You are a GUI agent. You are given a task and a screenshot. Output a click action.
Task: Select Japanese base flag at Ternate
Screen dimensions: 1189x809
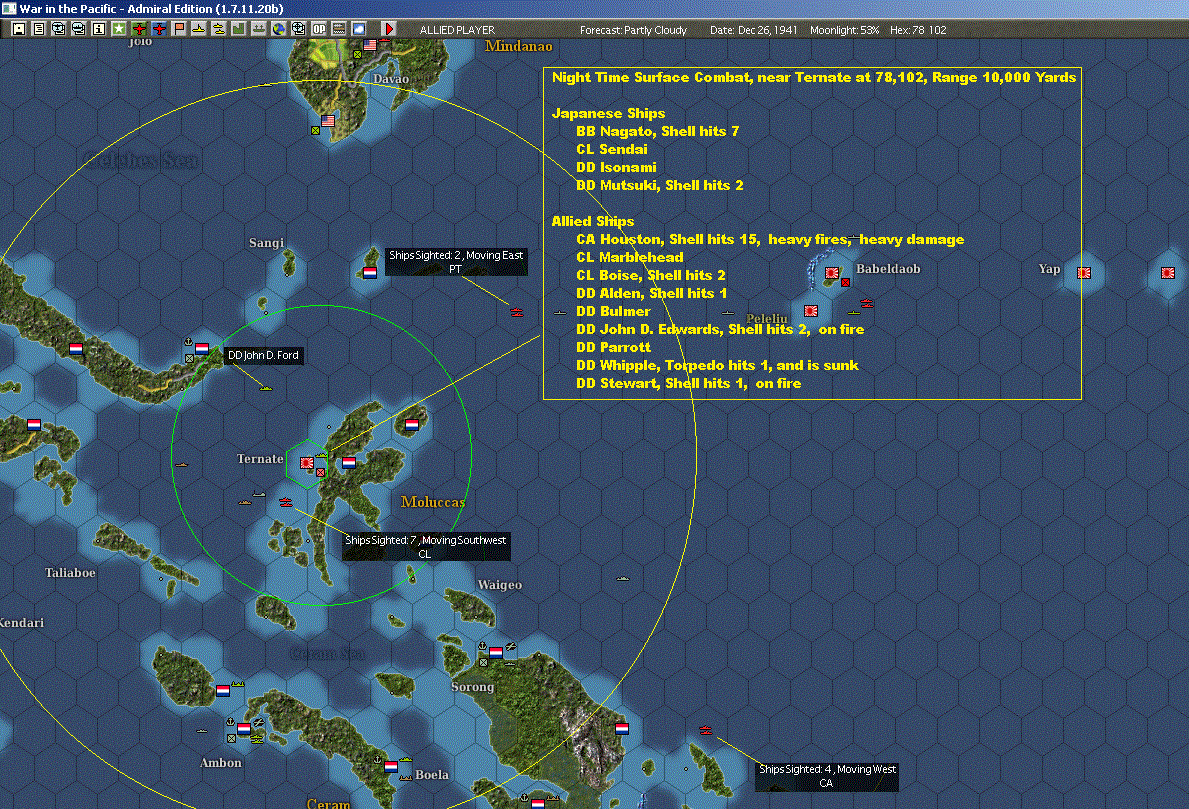[307, 463]
